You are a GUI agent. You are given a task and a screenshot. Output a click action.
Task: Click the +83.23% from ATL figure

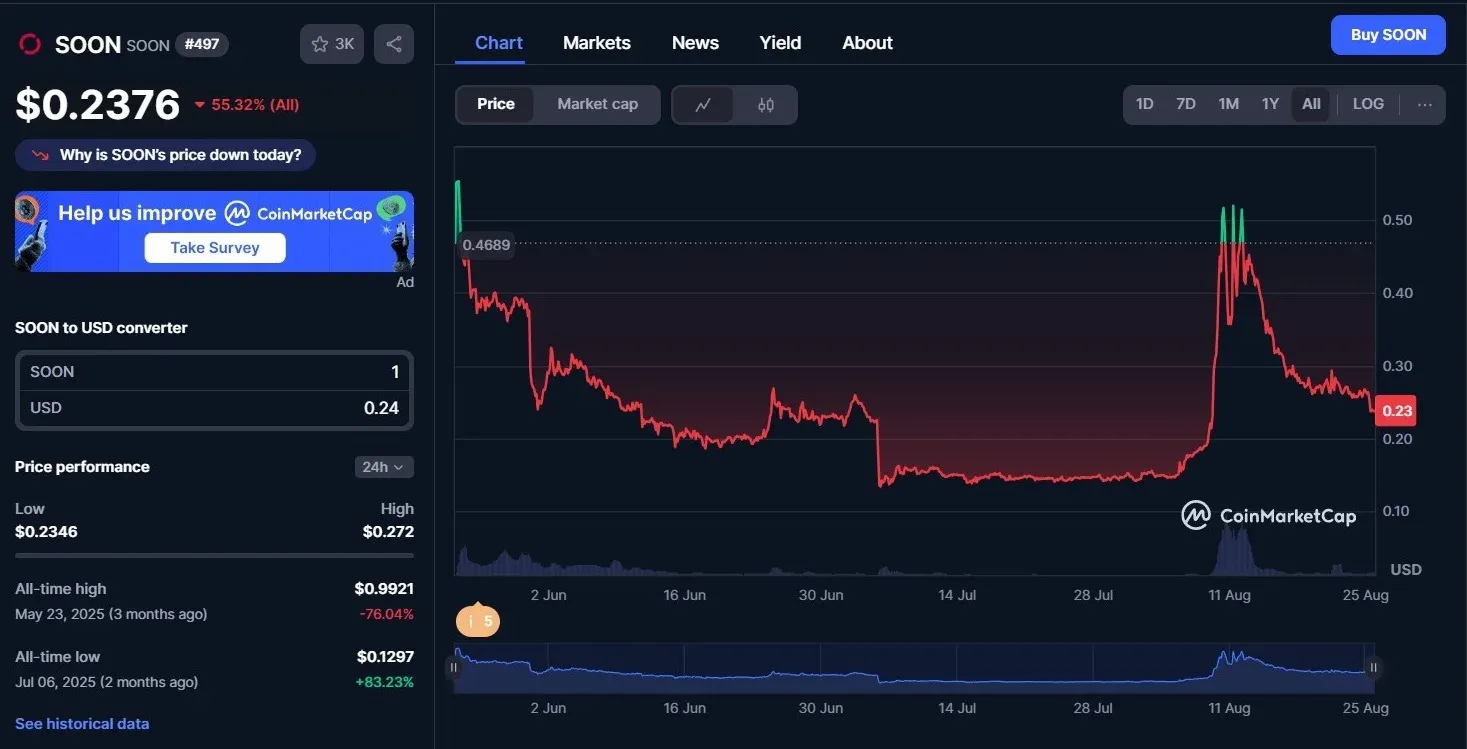point(384,682)
